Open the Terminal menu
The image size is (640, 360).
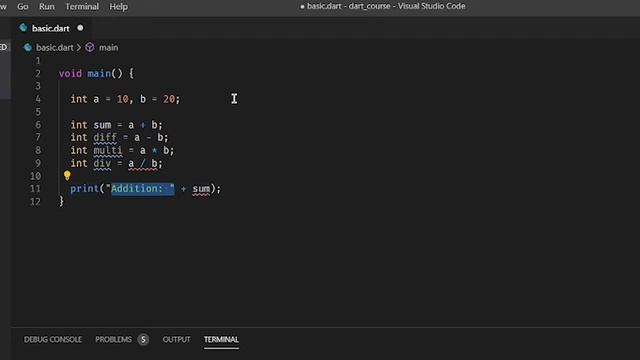82,7
